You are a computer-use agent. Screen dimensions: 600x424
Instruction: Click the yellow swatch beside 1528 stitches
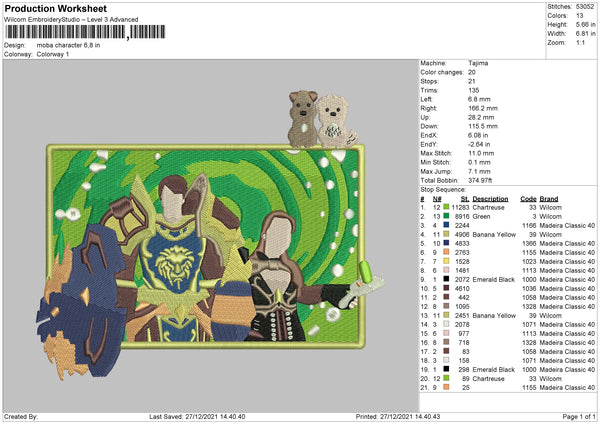tap(446, 261)
